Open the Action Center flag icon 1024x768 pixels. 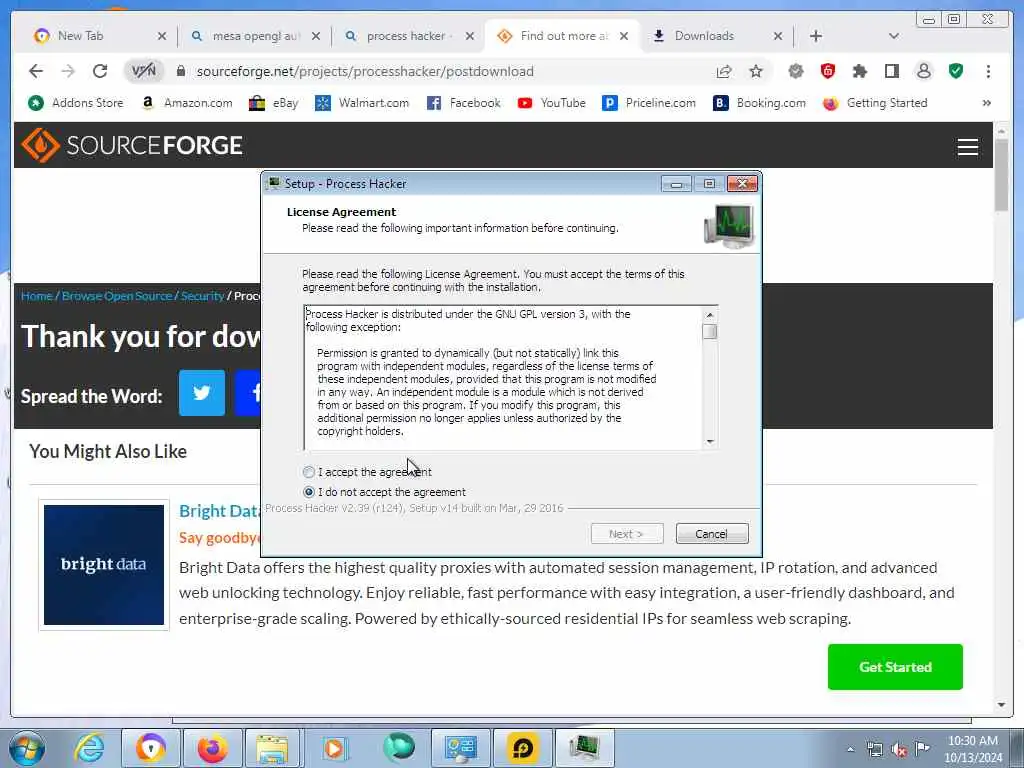[922, 749]
